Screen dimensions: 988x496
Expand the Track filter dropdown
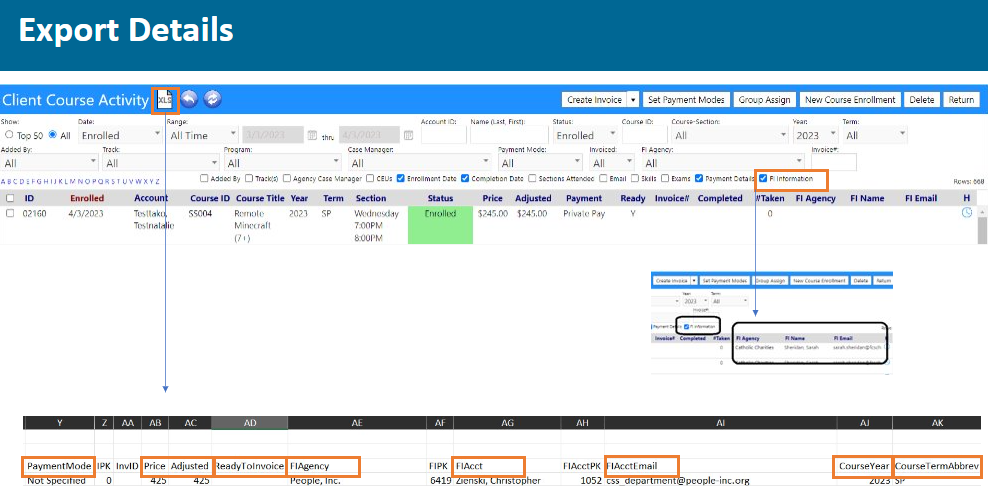(161, 163)
